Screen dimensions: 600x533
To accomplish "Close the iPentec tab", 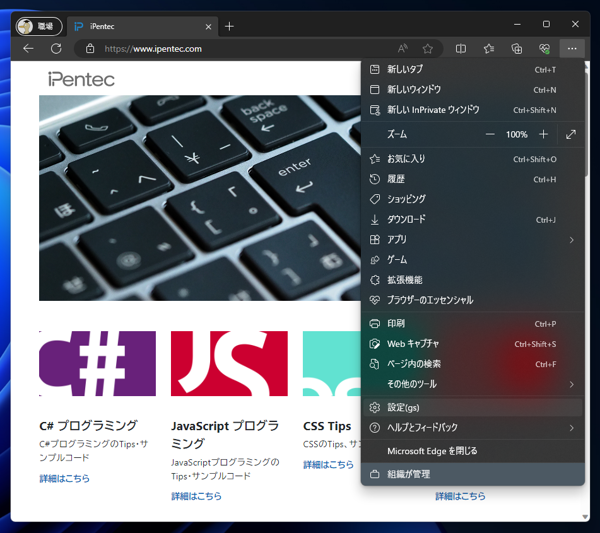I will tap(208, 27).
